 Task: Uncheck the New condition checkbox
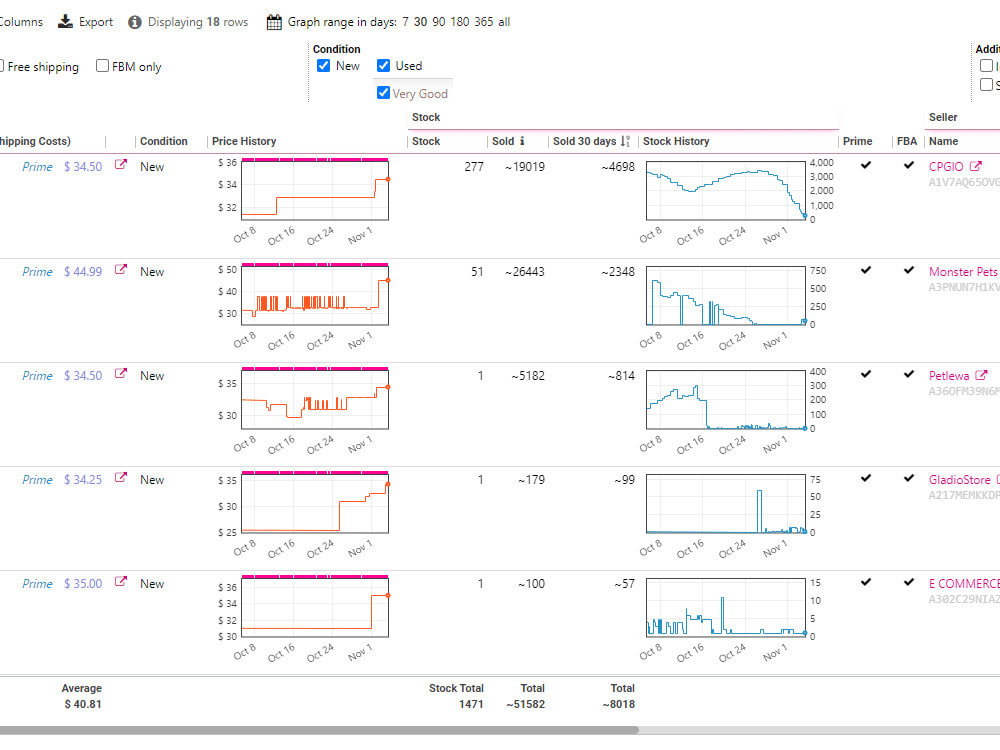(323, 66)
